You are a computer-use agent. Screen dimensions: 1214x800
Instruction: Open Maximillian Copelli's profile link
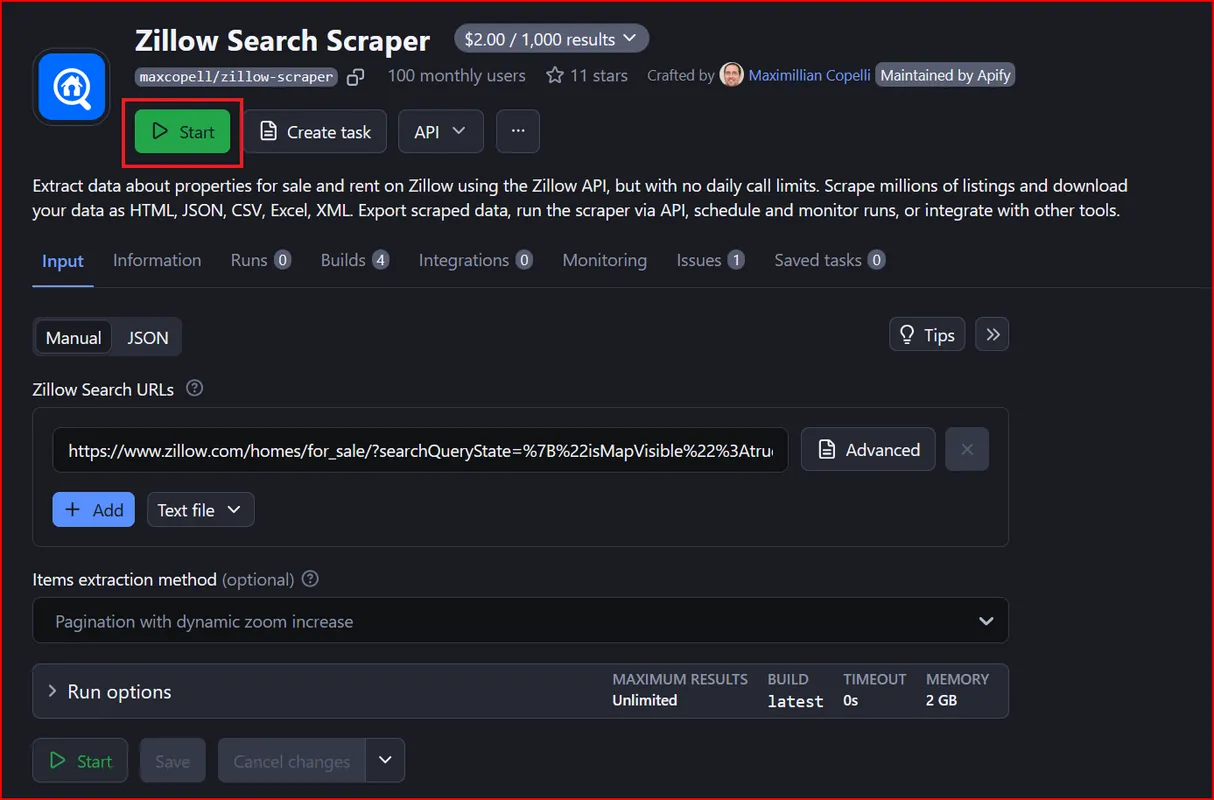[x=809, y=75]
